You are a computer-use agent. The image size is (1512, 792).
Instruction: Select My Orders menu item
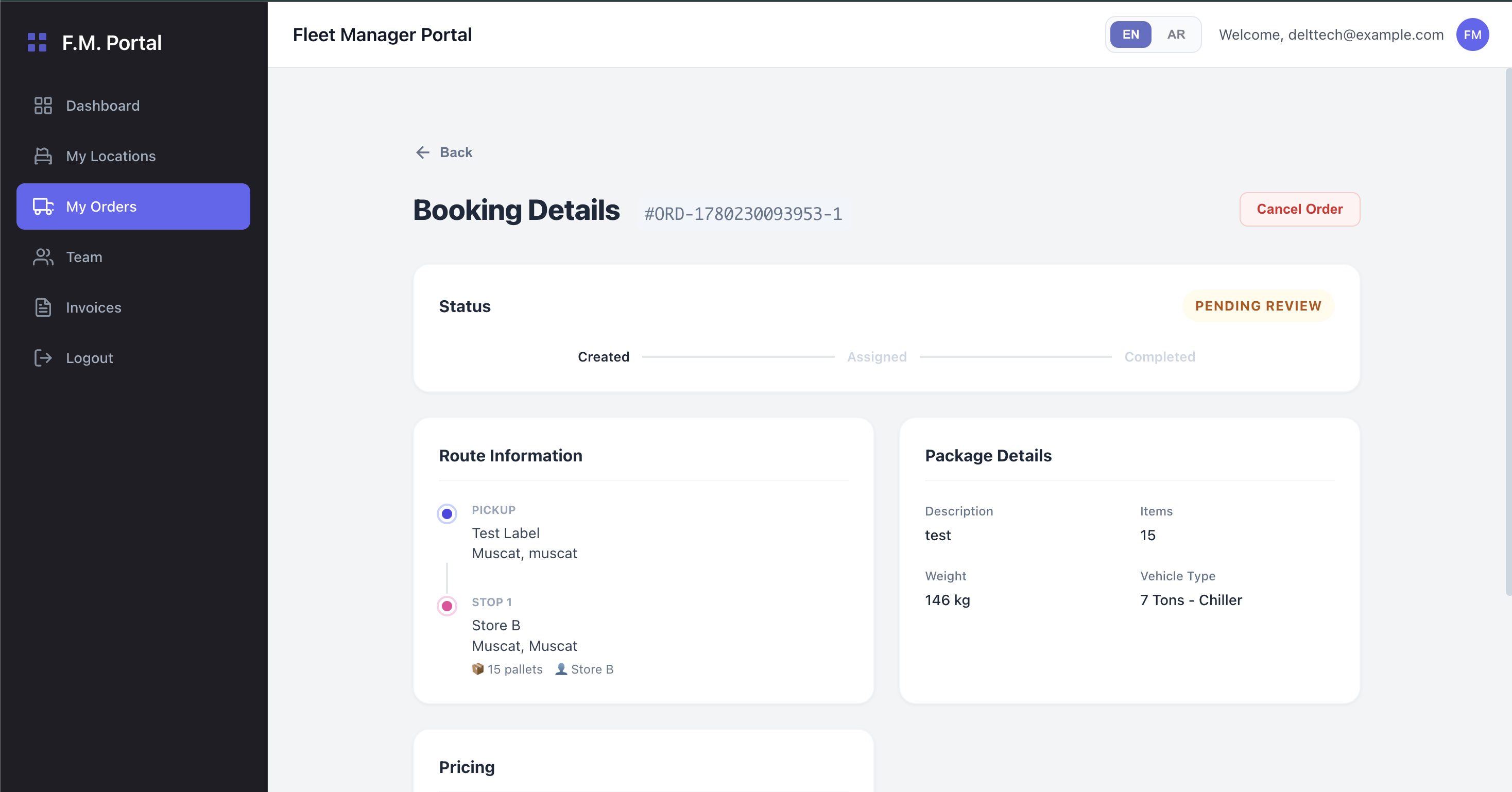pos(133,206)
